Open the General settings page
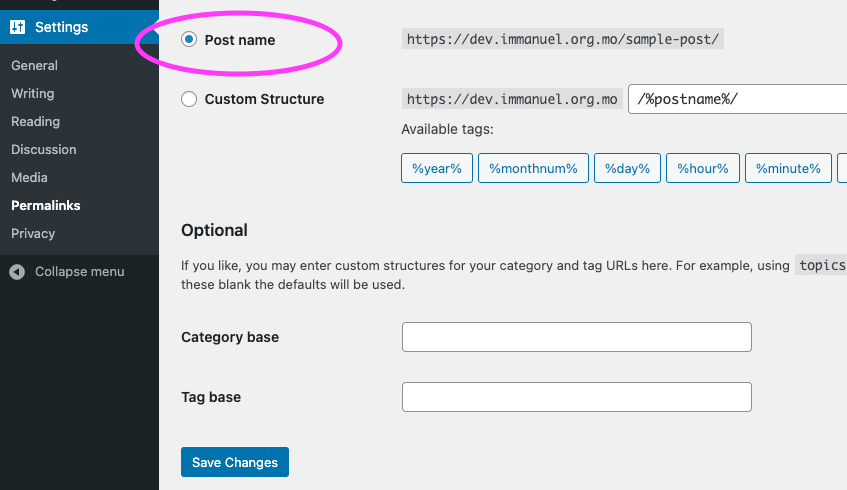Viewport: 847px width, 490px height. (x=34, y=65)
